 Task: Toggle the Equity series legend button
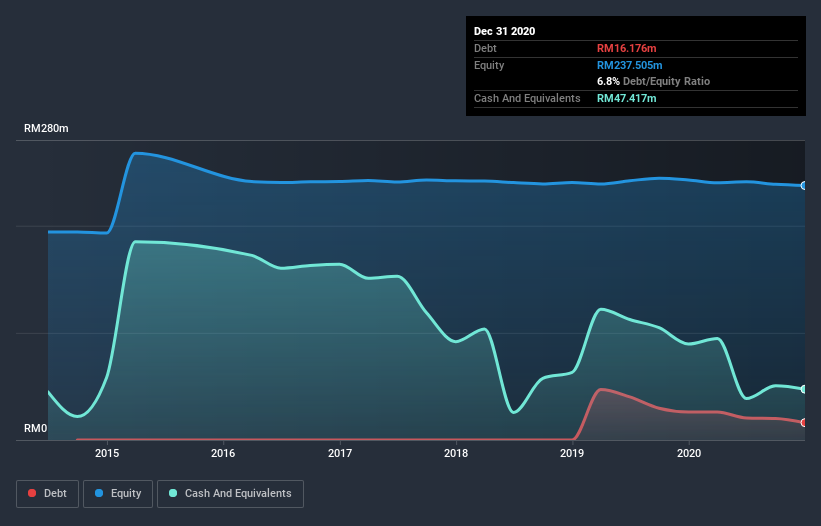coord(118,494)
